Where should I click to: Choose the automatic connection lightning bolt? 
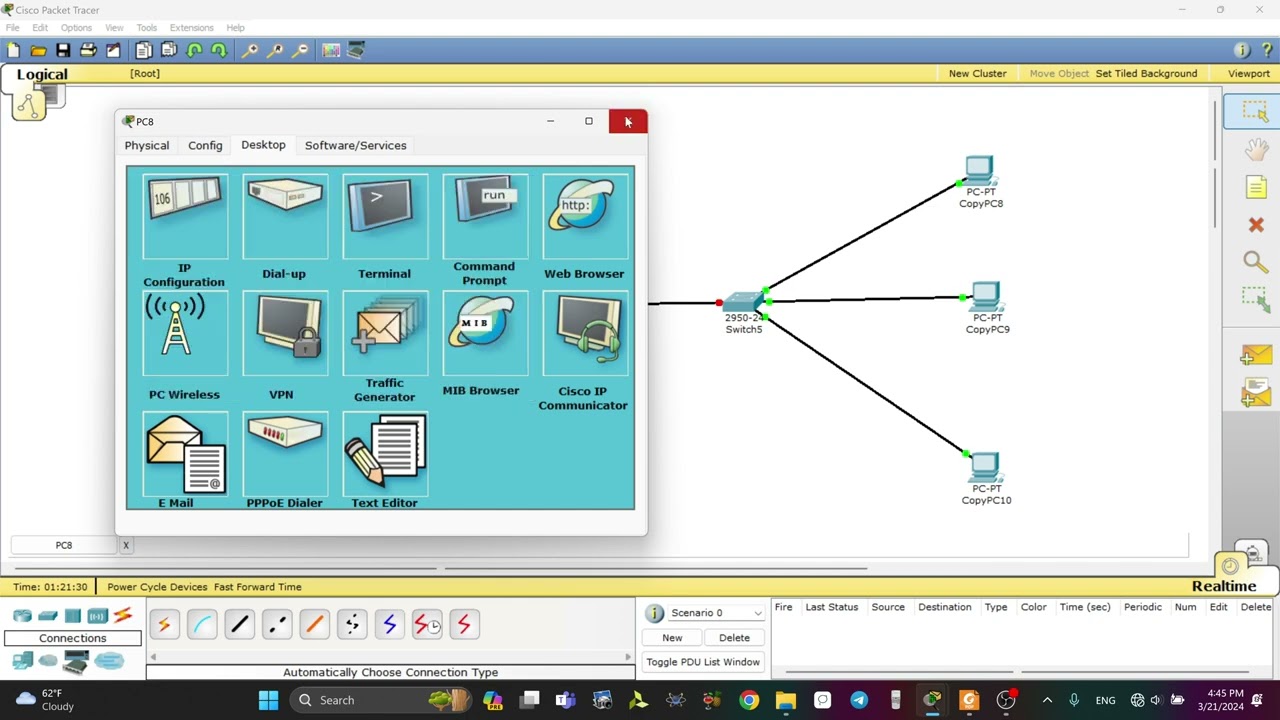click(x=164, y=625)
